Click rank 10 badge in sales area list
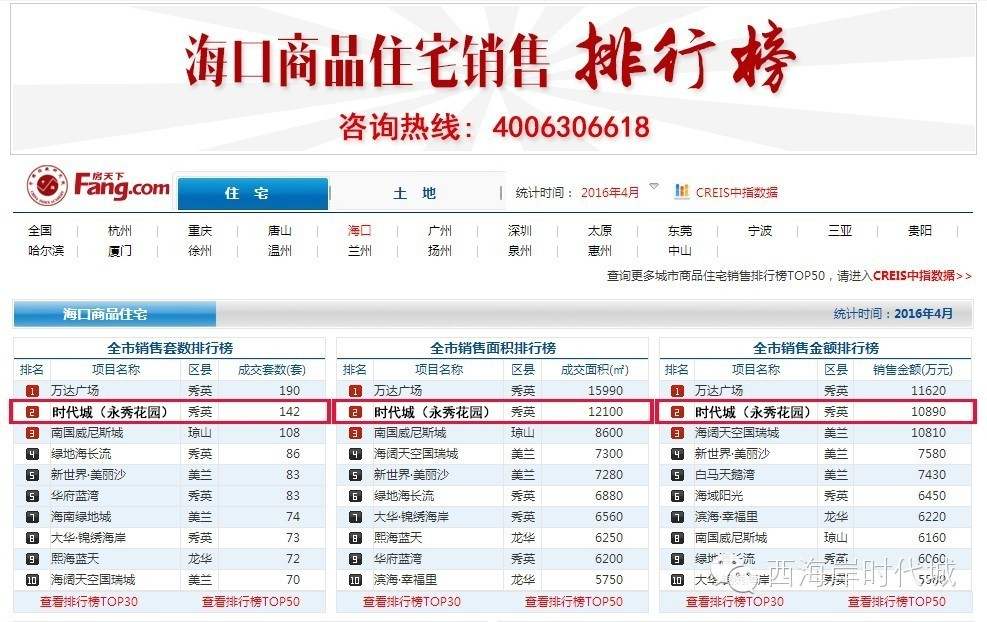The image size is (987, 622). coord(355,580)
